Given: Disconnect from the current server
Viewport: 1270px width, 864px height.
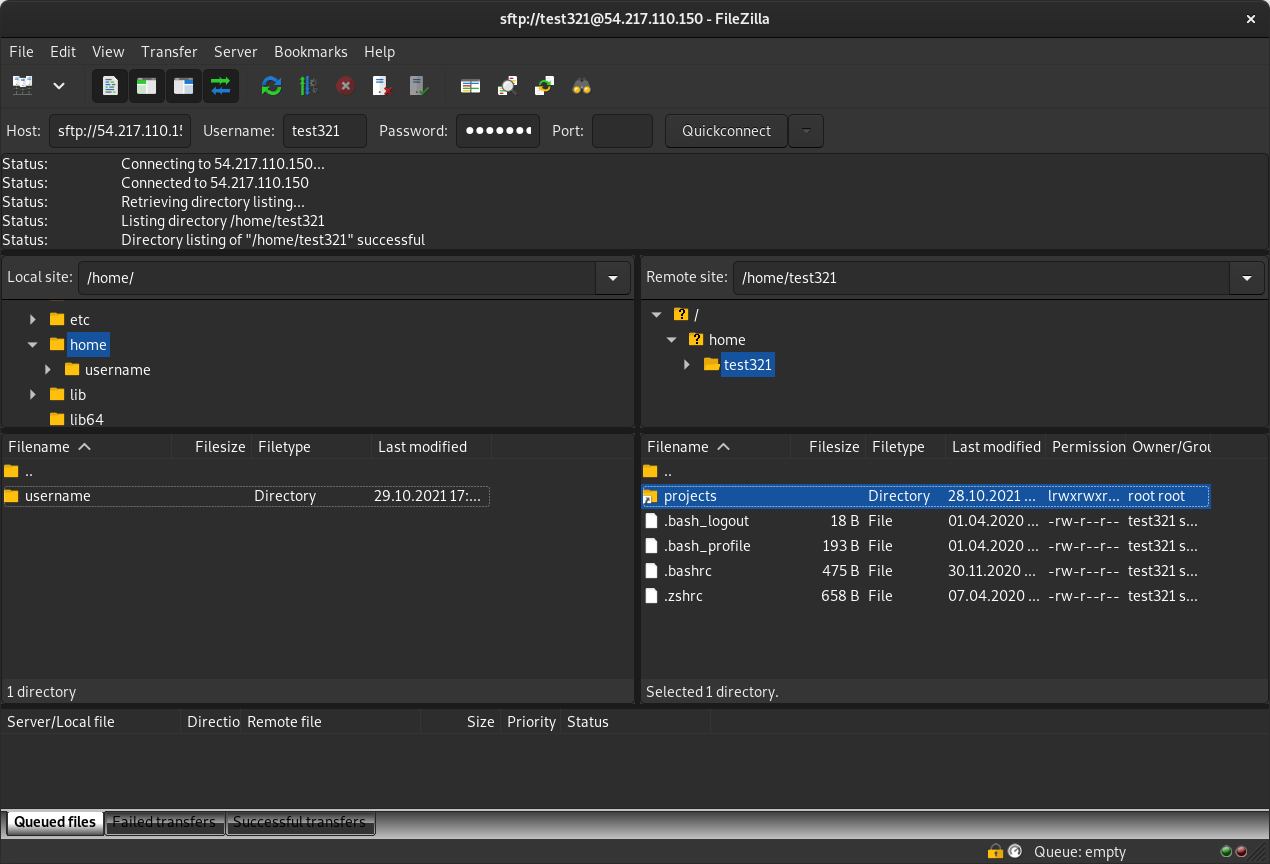Looking at the screenshot, I should 382,86.
